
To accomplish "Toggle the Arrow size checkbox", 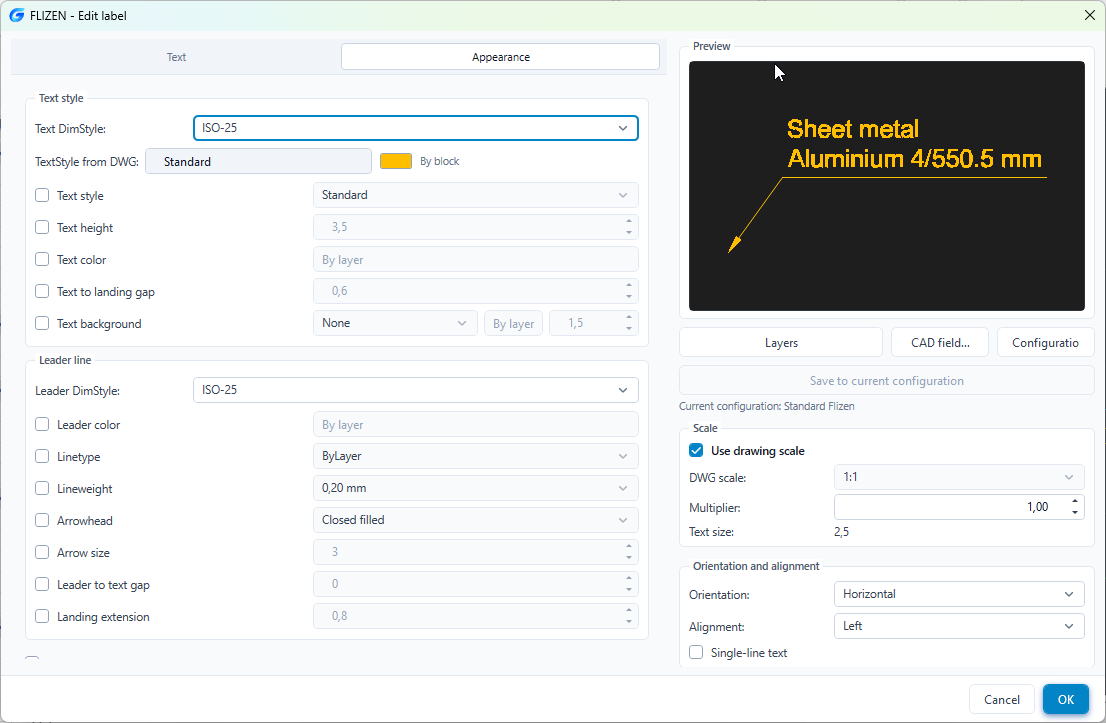I will [x=42, y=552].
